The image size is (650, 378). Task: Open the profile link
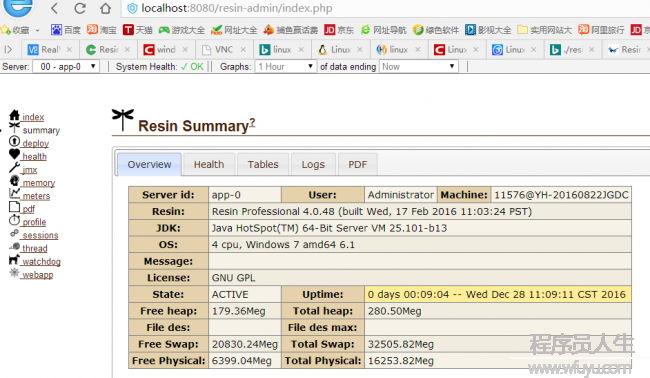click(x=34, y=223)
